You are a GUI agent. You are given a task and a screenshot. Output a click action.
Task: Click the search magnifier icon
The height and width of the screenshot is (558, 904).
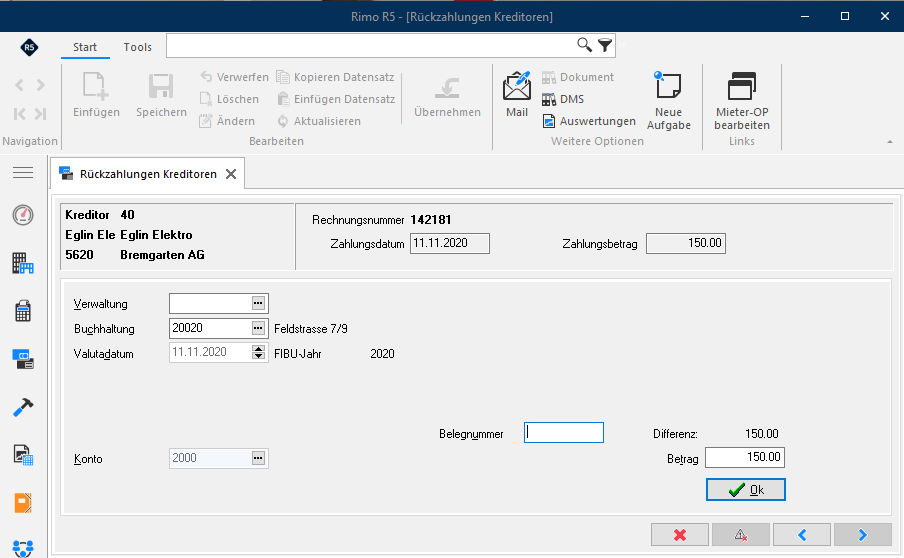[584, 45]
